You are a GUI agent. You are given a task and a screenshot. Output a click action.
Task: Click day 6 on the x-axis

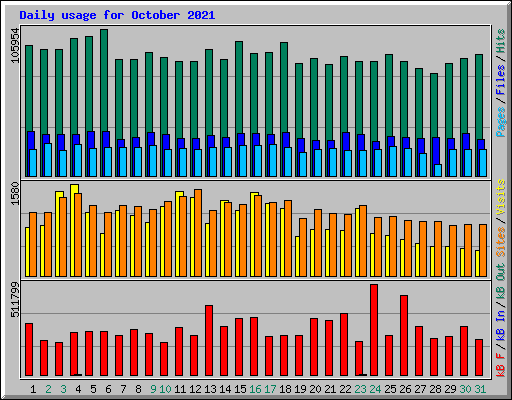coord(108,389)
